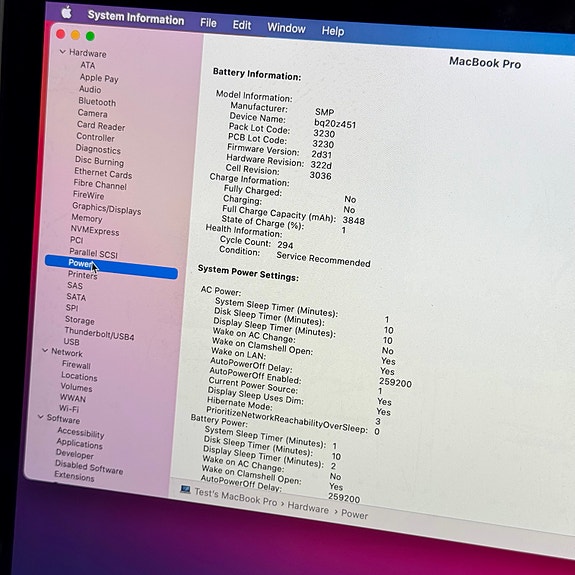The height and width of the screenshot is (575, 575).
Task: Open the Edit menu
Action: click(x=242, y=25)
